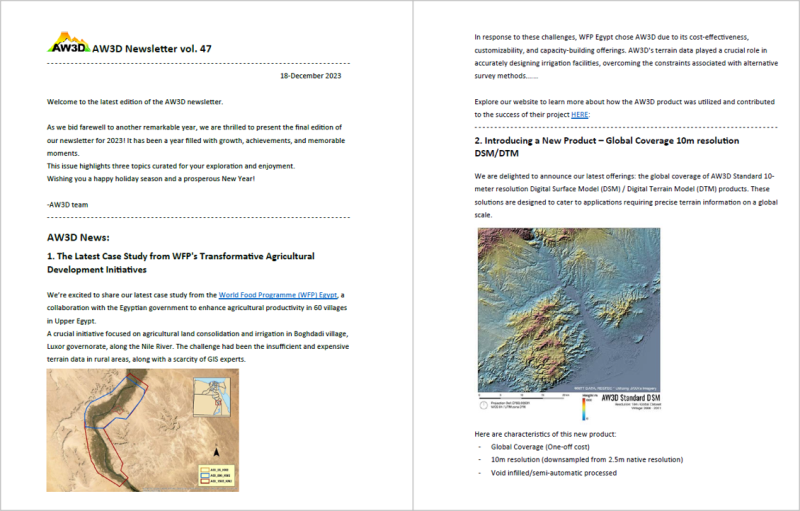The height and width of the screenshot is (511, 800).
Task: Click 'Welcome to the latest edition' sentence
Action: point(135,101)
